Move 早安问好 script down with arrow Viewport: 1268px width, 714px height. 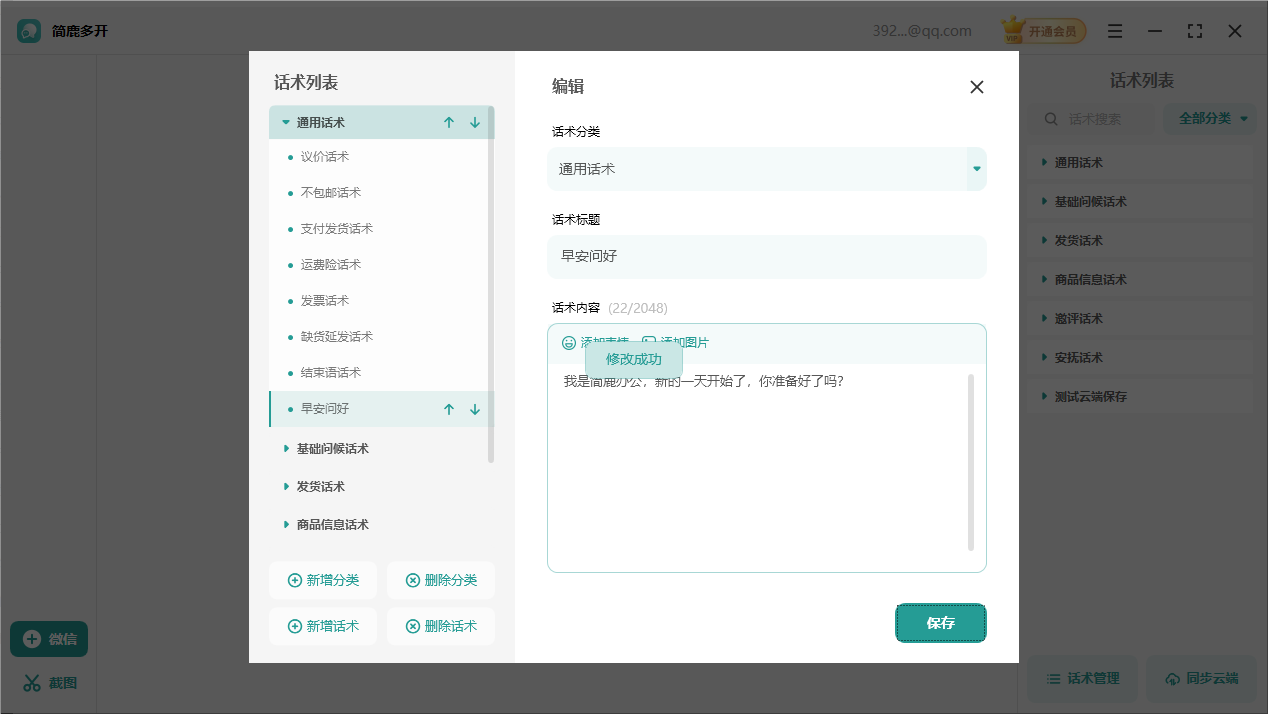point(475,409)
